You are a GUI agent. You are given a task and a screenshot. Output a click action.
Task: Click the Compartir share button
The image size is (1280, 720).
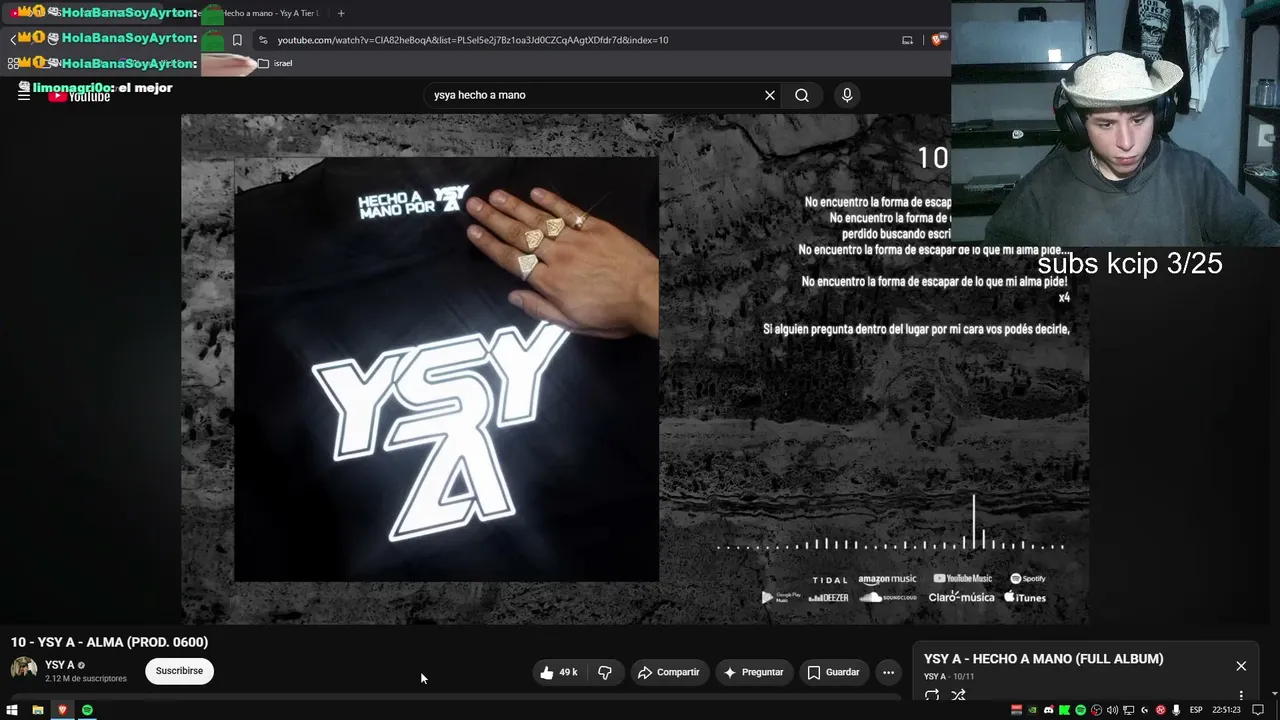669,673
